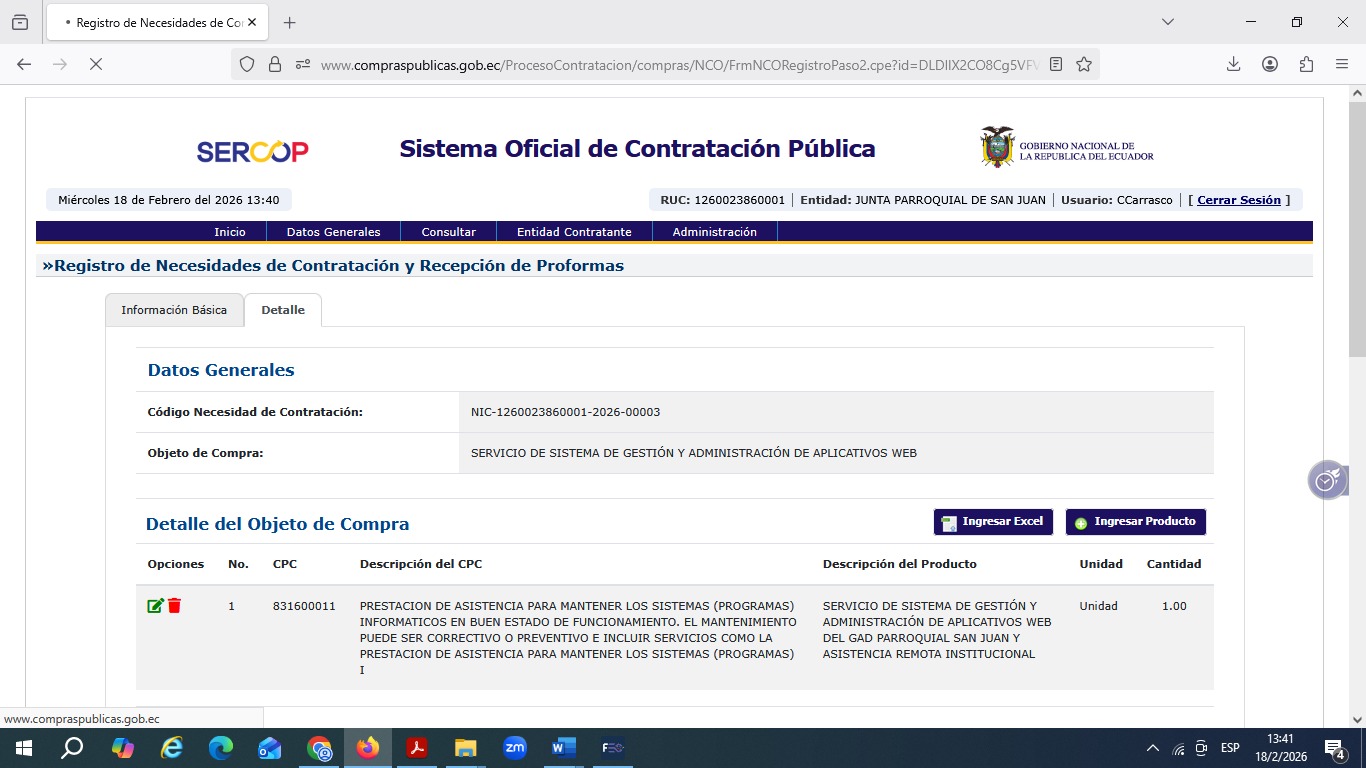Screen dimensions: 1366x768
Task: Click the tracking protection shield icon
Action: [x=247, y=64]
